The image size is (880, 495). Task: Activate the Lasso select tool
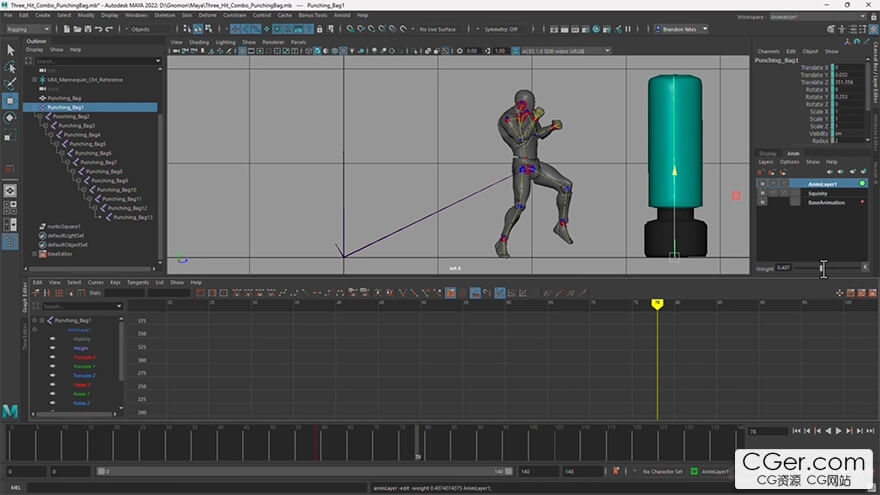click(11, 66)
